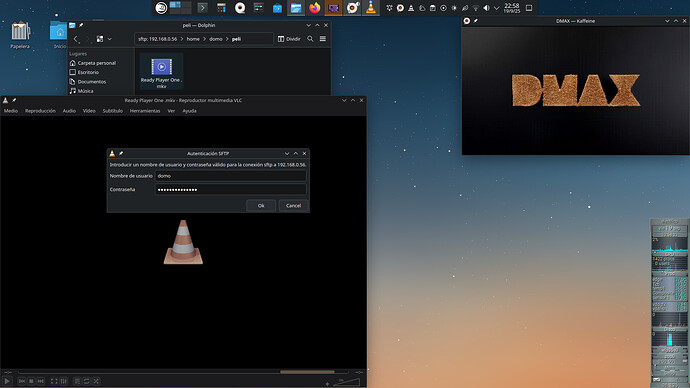Image resolution: width=690 pixels, height=388 pixels.
Task: Expand the chevron after domo breadcrumb
Action: coord(227,39)
